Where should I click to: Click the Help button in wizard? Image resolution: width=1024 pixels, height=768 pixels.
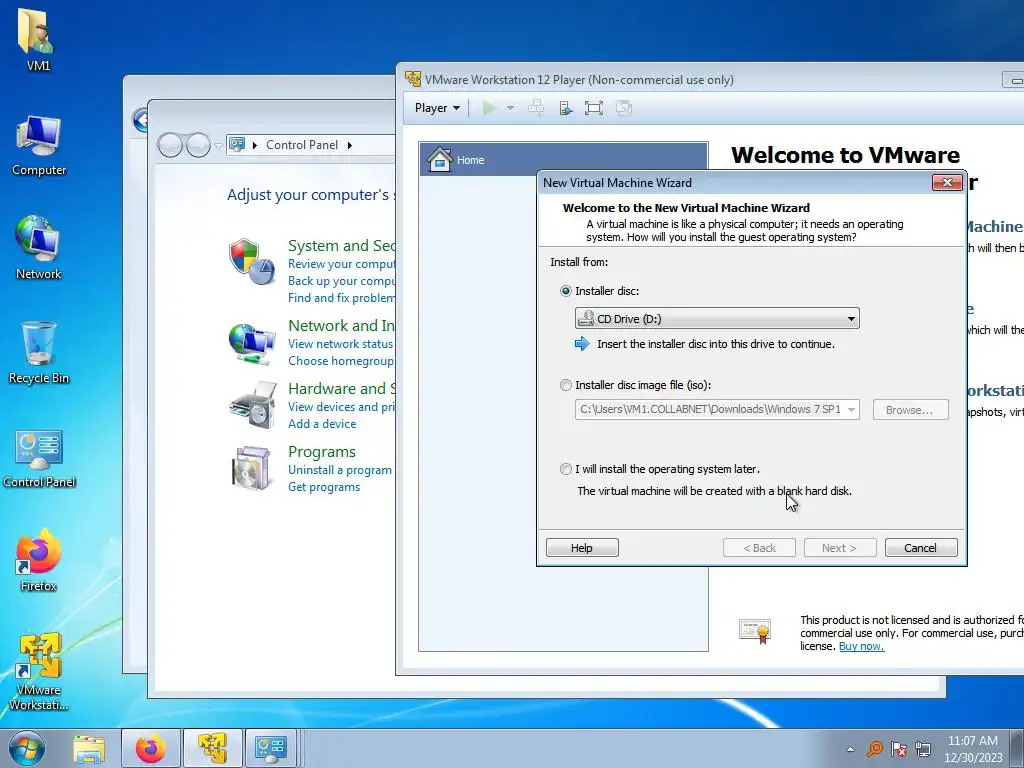point(582,548)
